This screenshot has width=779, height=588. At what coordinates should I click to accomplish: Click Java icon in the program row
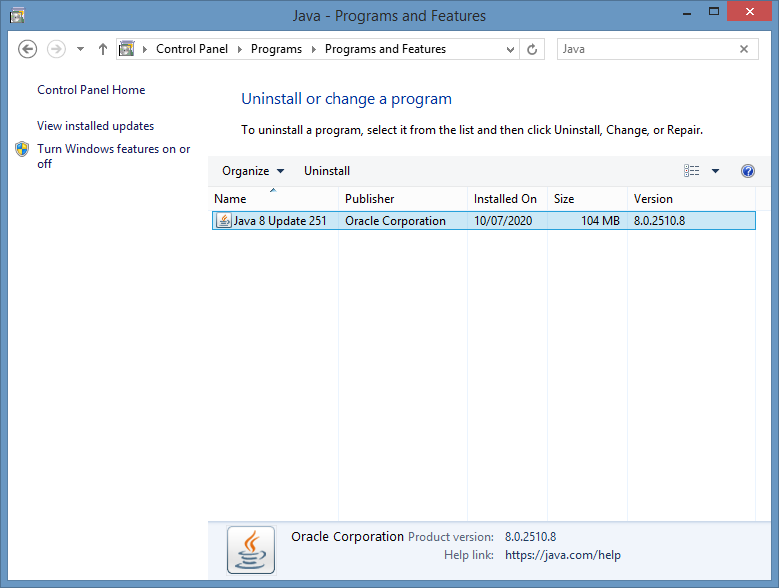(224, 220)
